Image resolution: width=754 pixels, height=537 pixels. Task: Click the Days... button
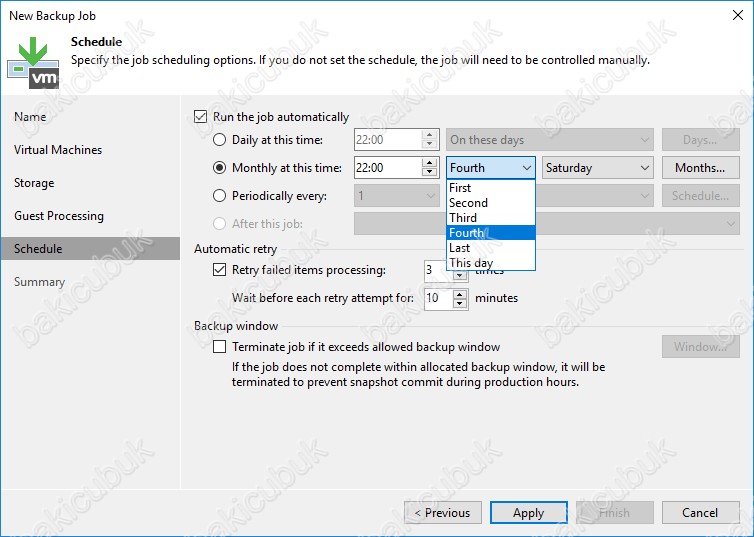click(701, 140)
